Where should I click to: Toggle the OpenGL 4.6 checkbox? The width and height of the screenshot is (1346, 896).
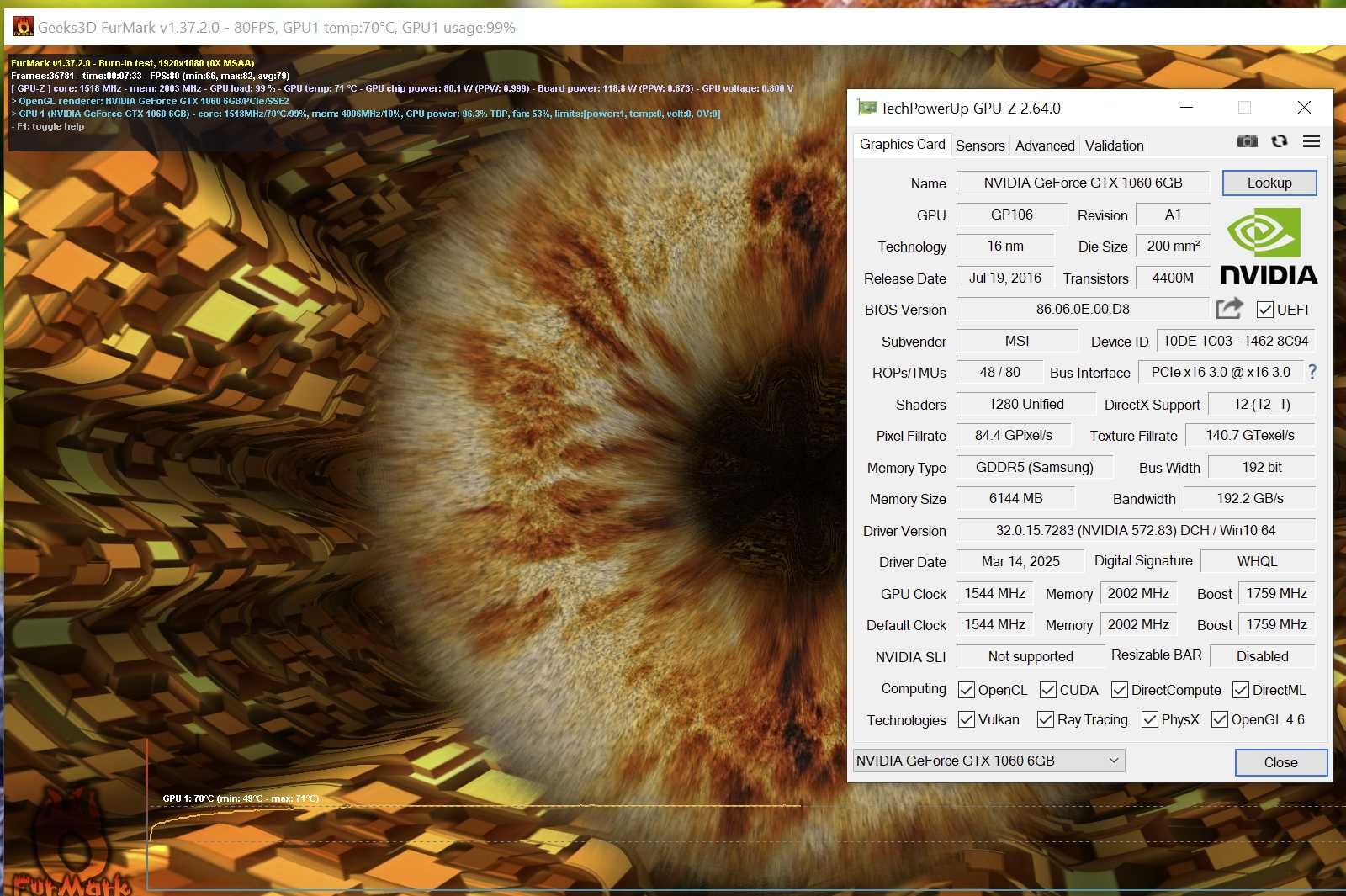click(1220, 719)
